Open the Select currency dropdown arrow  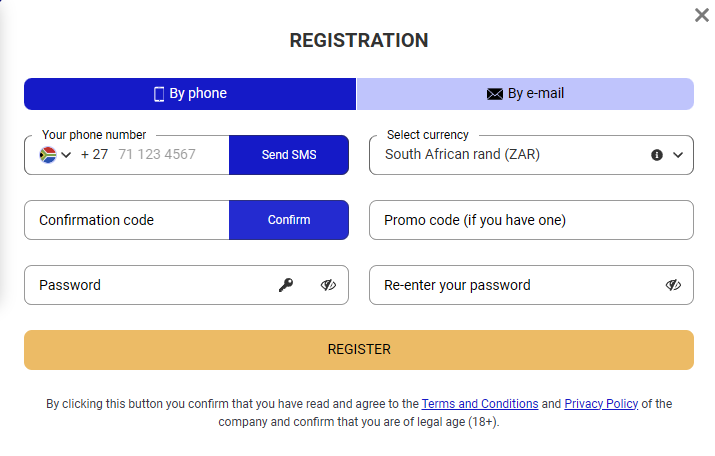click(x=678, y=155)
